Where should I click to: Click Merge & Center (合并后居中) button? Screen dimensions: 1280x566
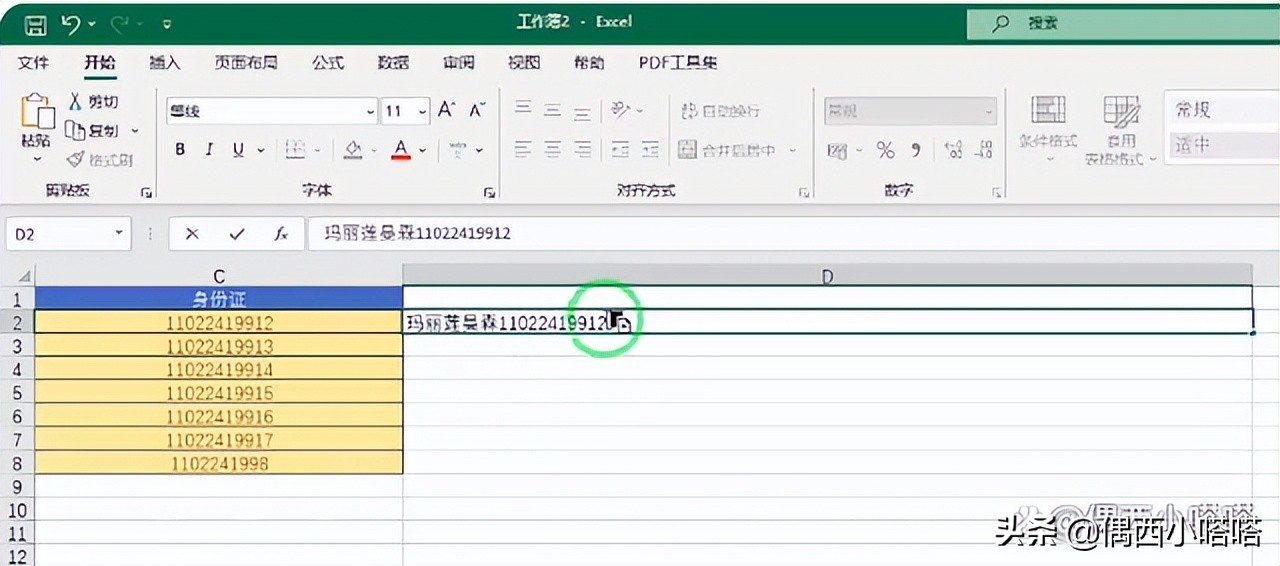click(728, 150)
